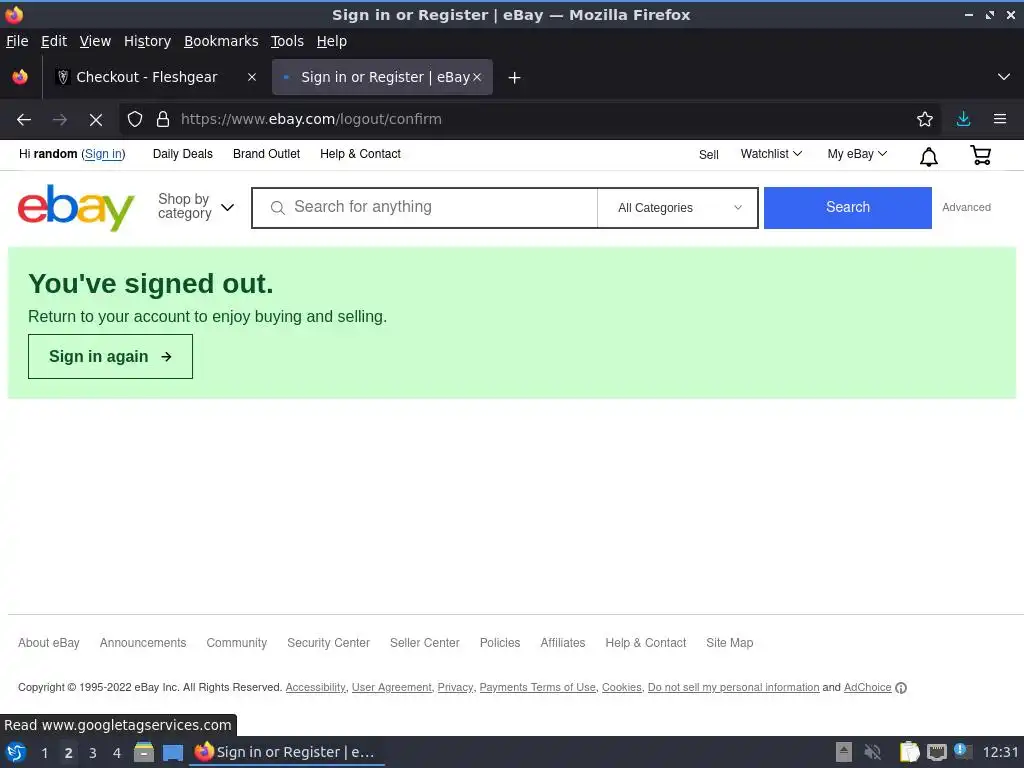Image resolution: width=1024 pixels, height=768 pixels.
Task: Open the Cookies footer link
Action: 622,688
